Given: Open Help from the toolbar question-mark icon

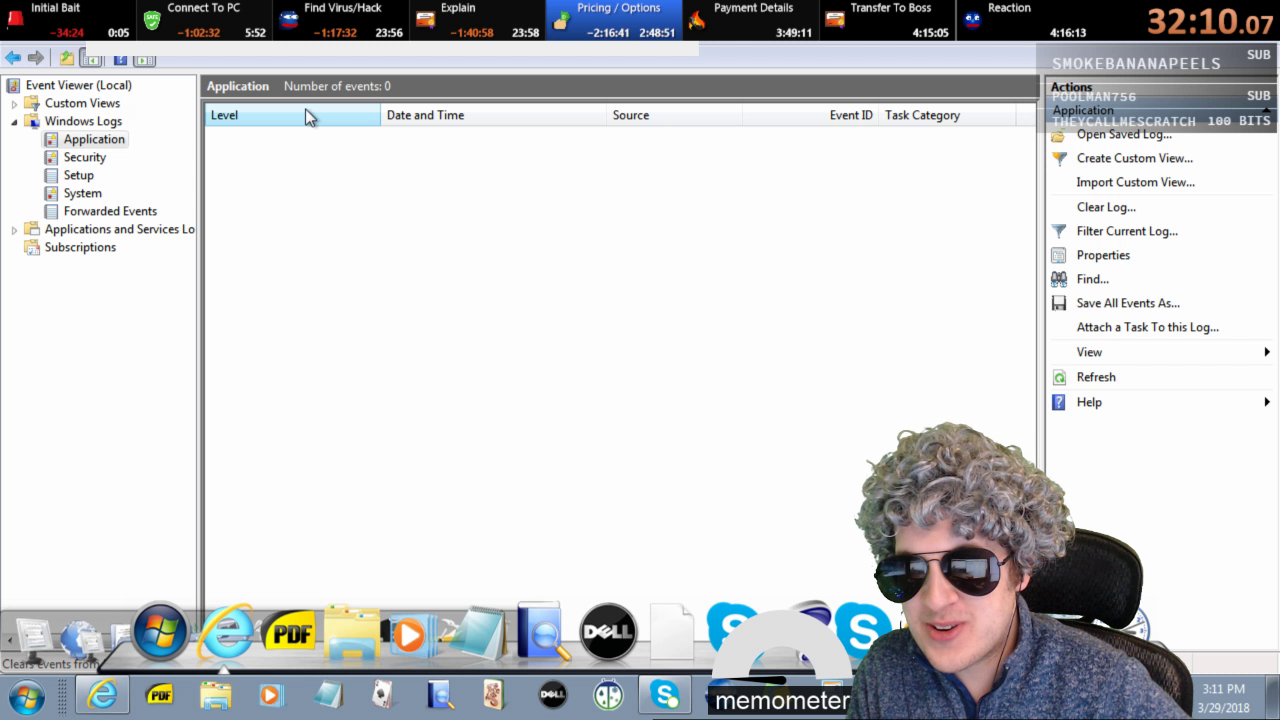Looking at the screenshot, I should [120, 58].
